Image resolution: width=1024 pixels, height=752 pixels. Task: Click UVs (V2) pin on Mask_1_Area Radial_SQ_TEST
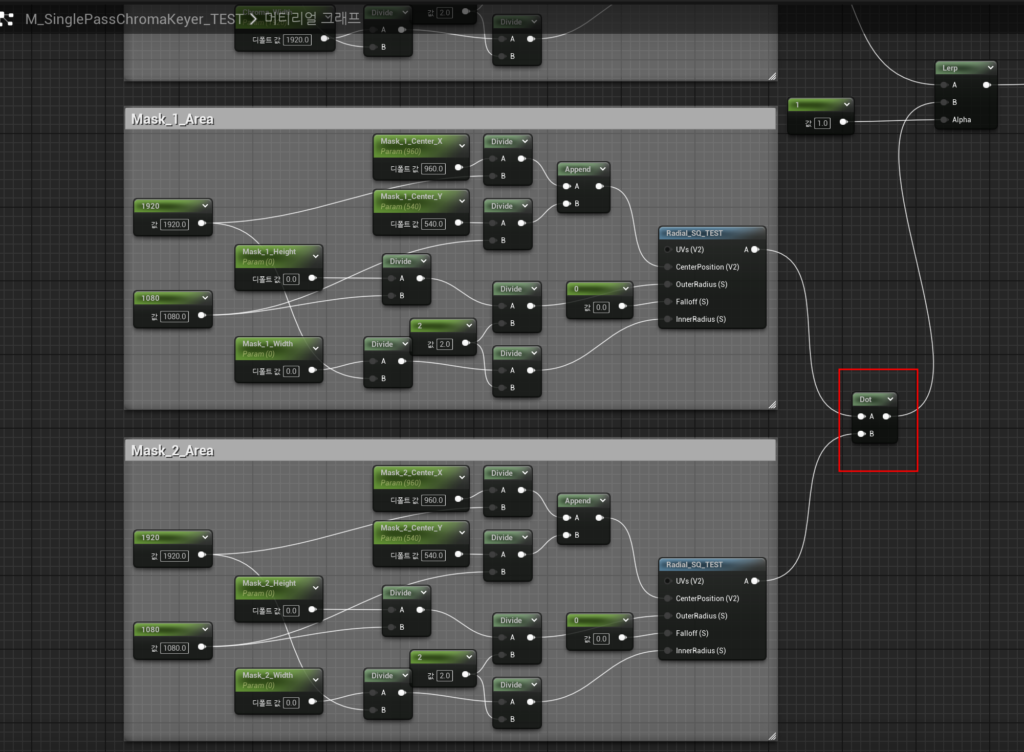tap(667, 249)
